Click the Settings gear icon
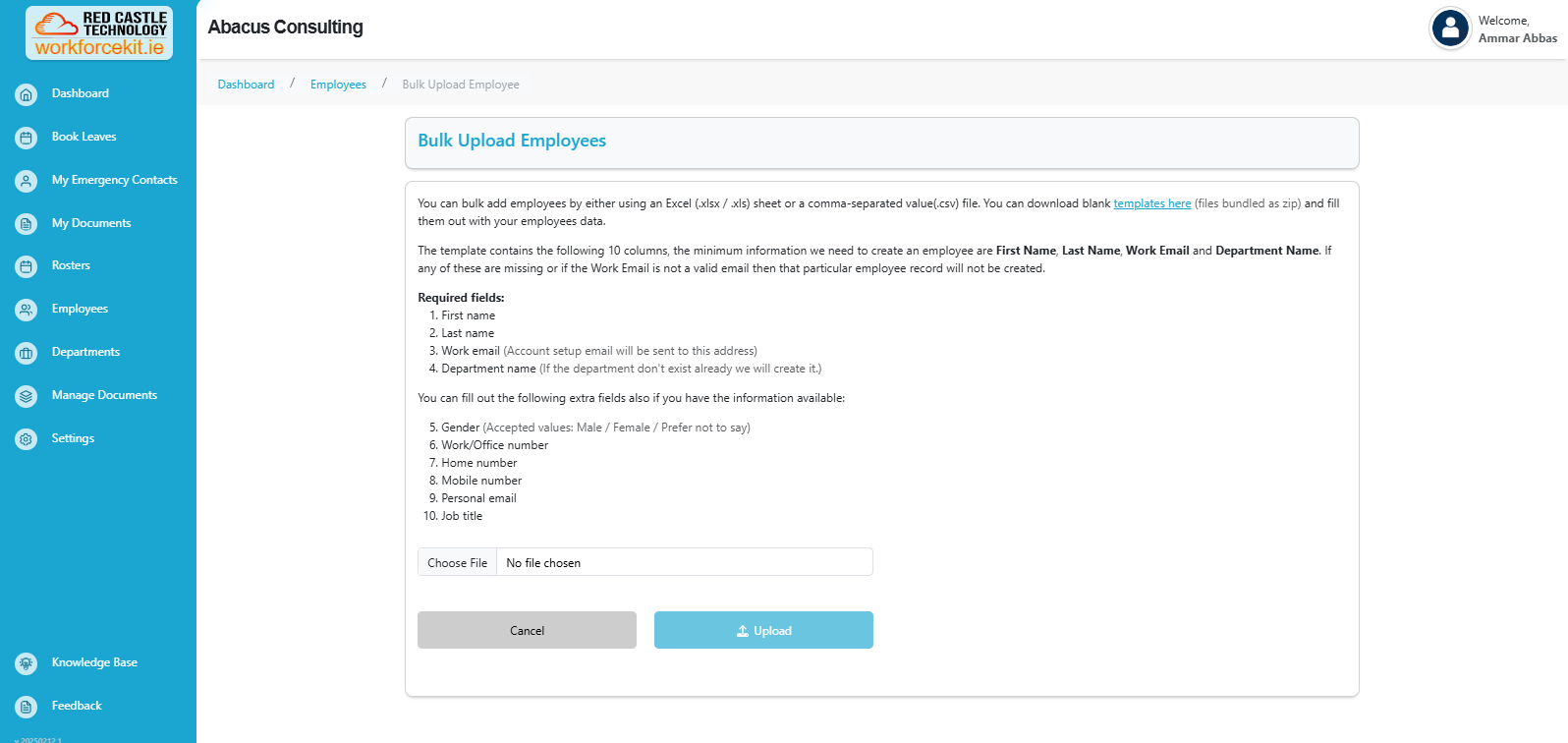 (27, 439)
